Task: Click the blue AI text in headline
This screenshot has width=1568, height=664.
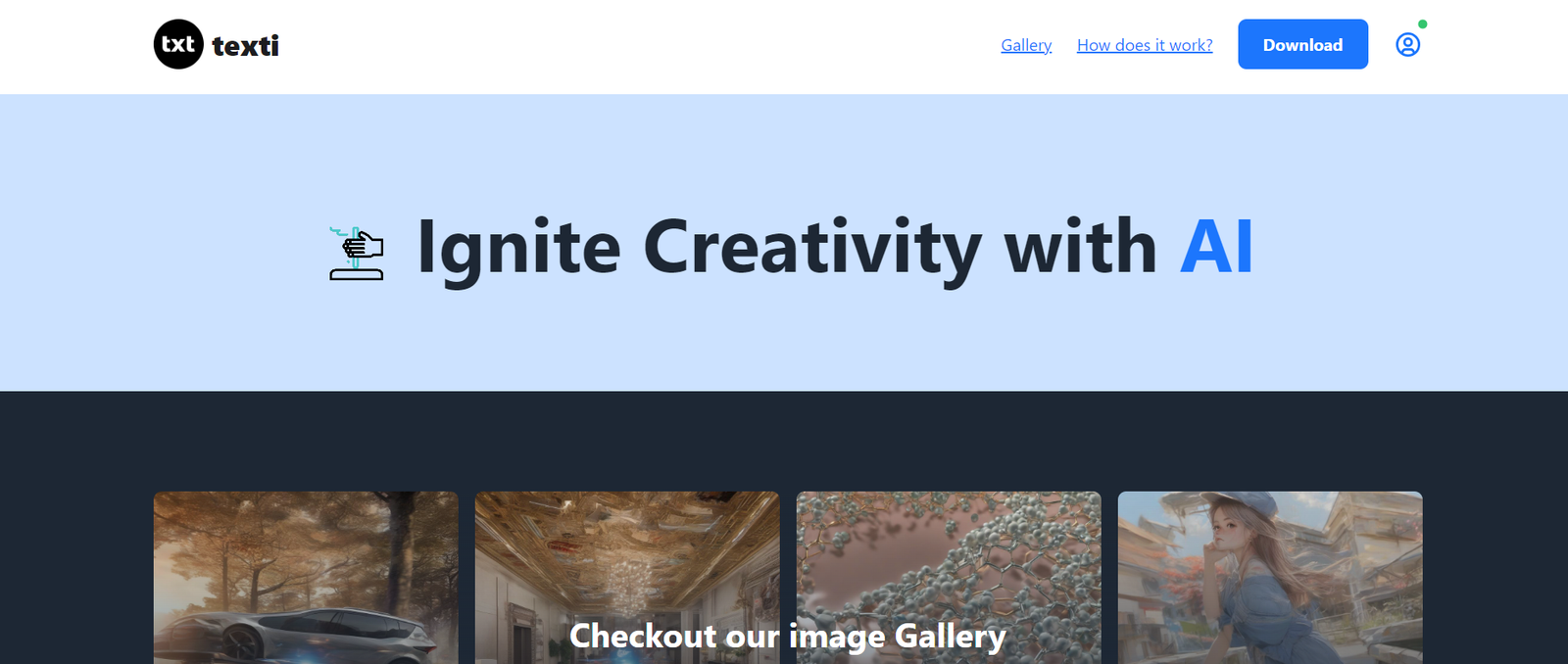Action: pyautogui.click(x=1217, y=246)
